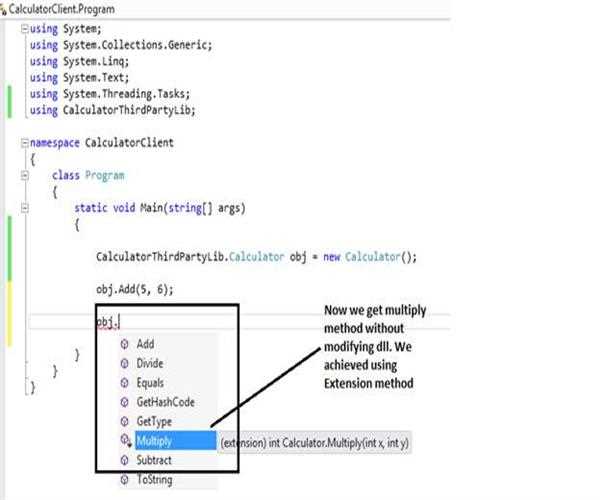
Task: Click the Multiply extension method icon
Action: (x=124, y=441)
